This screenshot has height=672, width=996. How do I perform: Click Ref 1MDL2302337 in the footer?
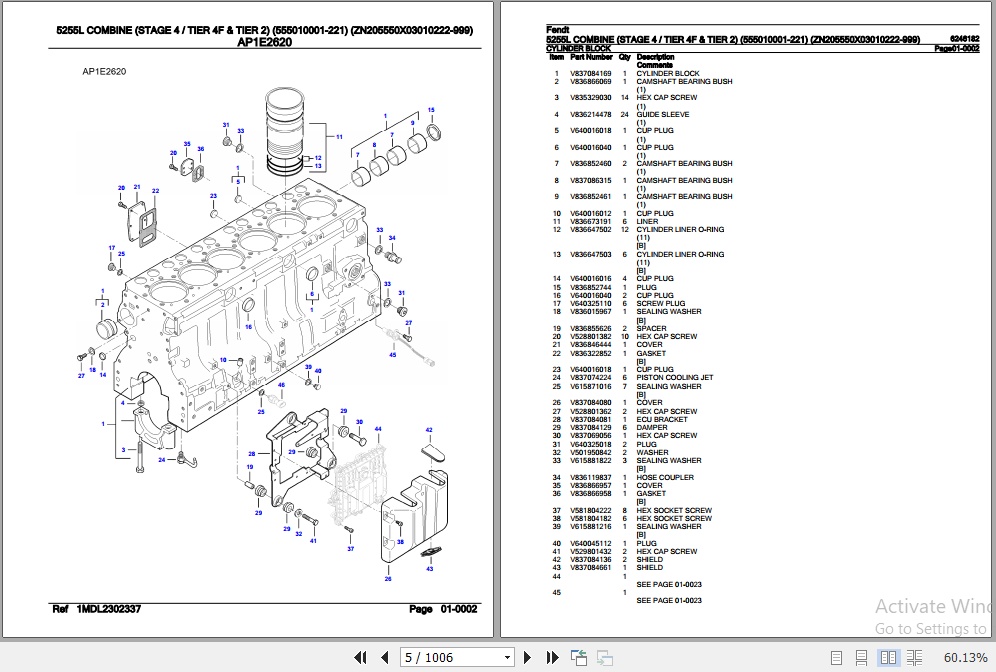[97, 609]
